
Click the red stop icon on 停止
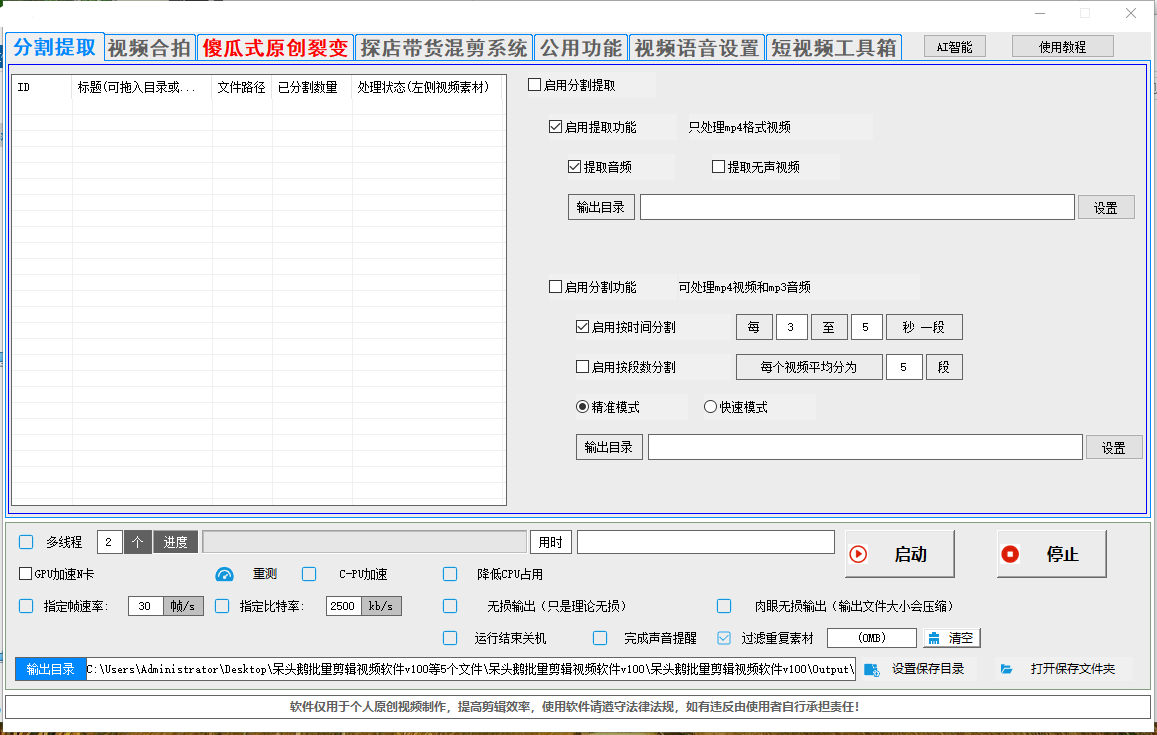tap(1011, 554)
